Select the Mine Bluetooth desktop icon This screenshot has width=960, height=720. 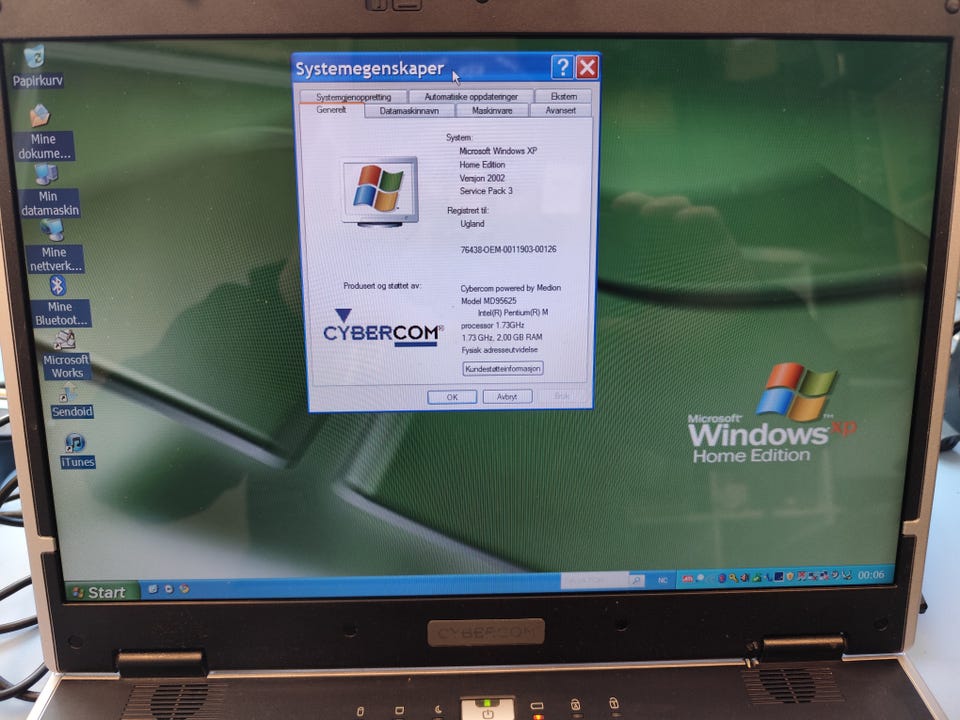click(60, 301)
